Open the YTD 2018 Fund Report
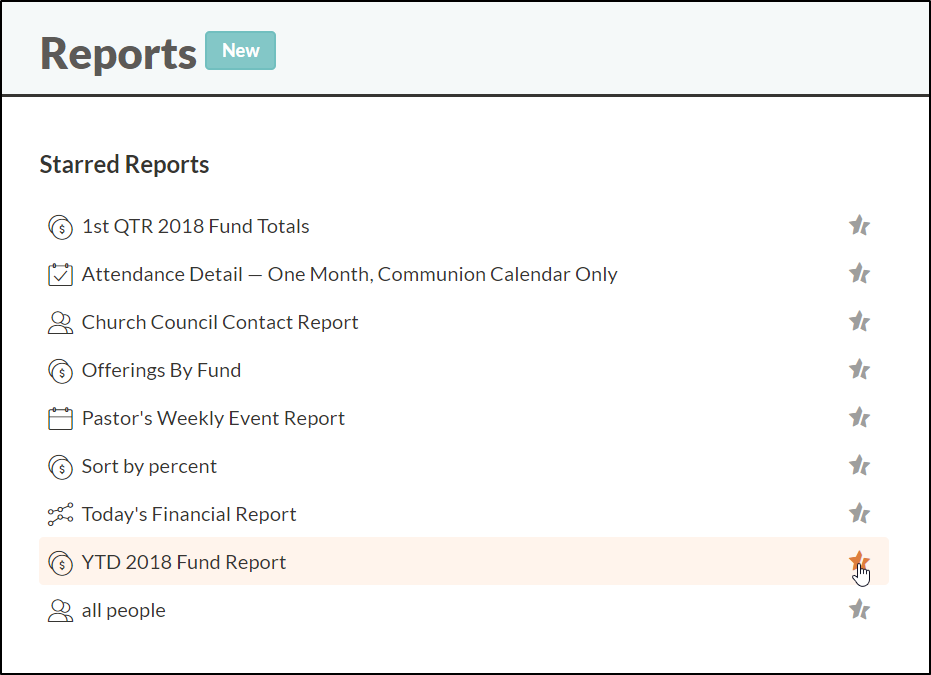 (183, 562)
